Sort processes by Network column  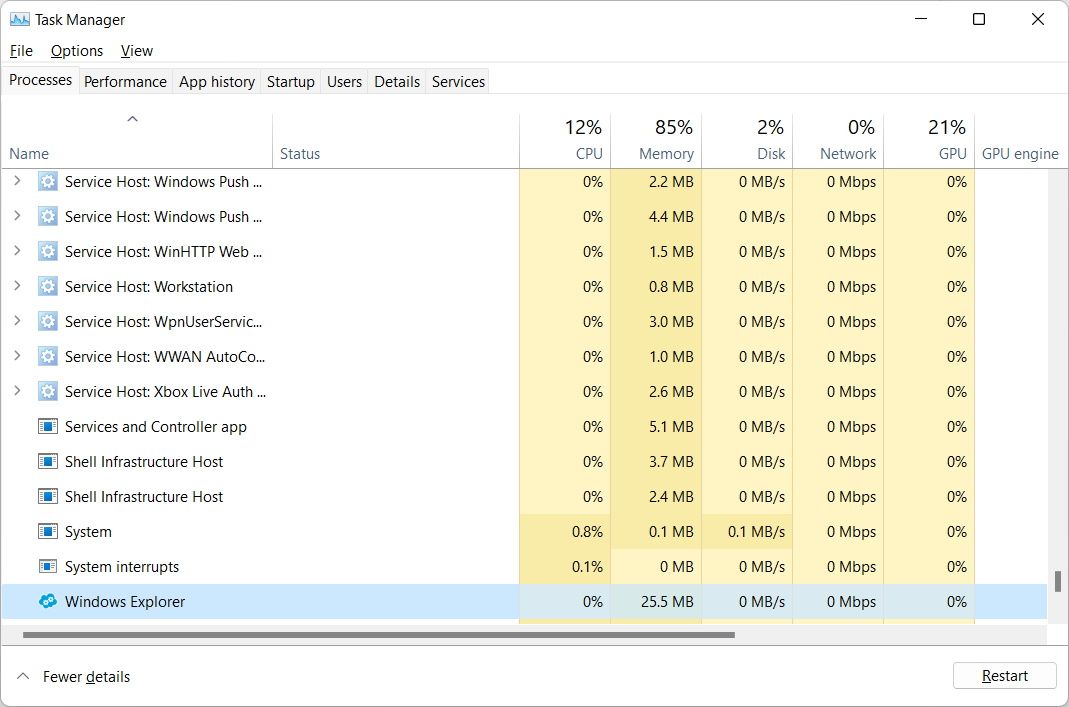point(839,140)
